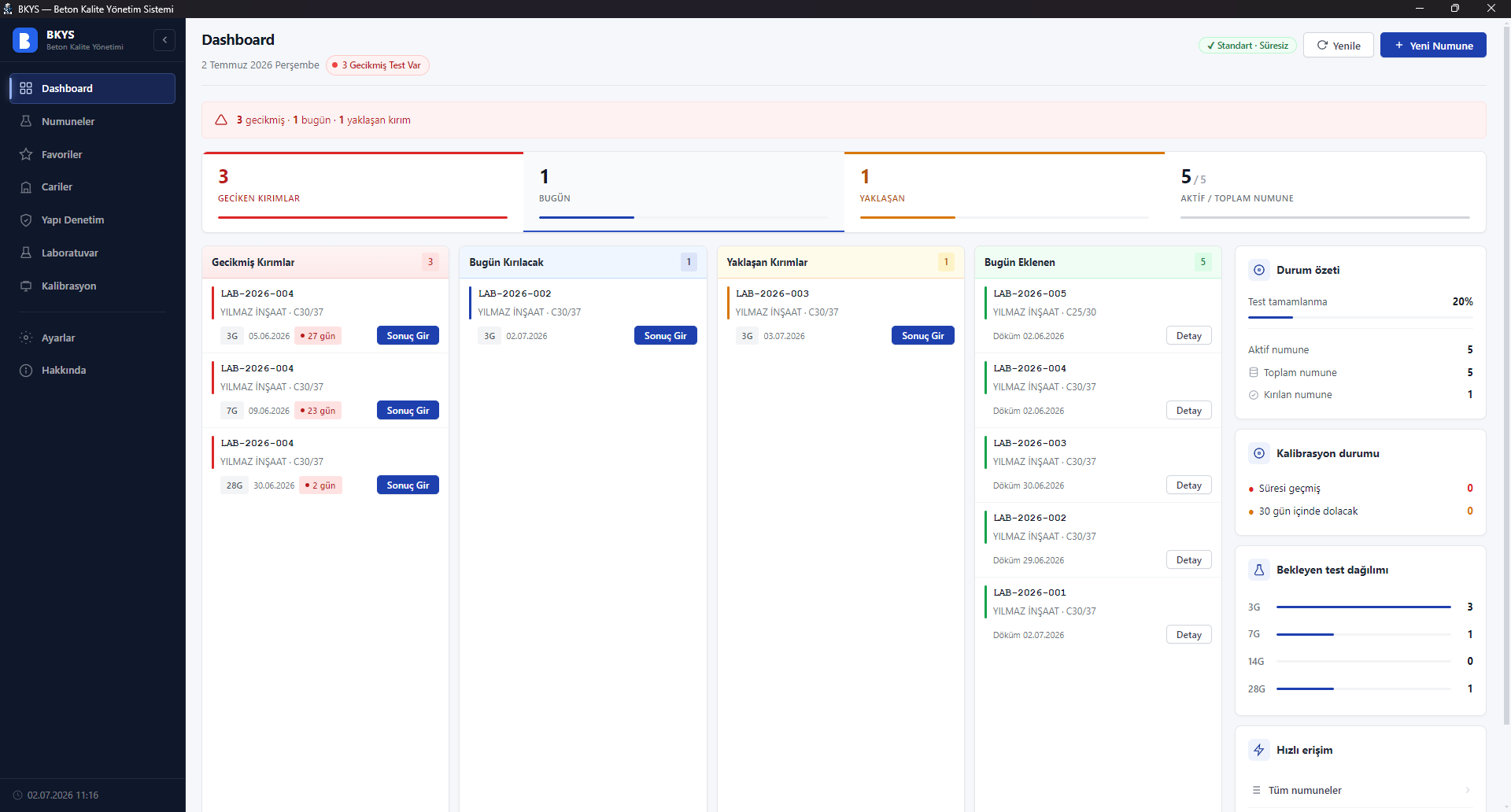Screen dimensions: 1511x812
Task: Click Sonuç Gir for the 23 gün overdue test
Action: coord(408,411)
